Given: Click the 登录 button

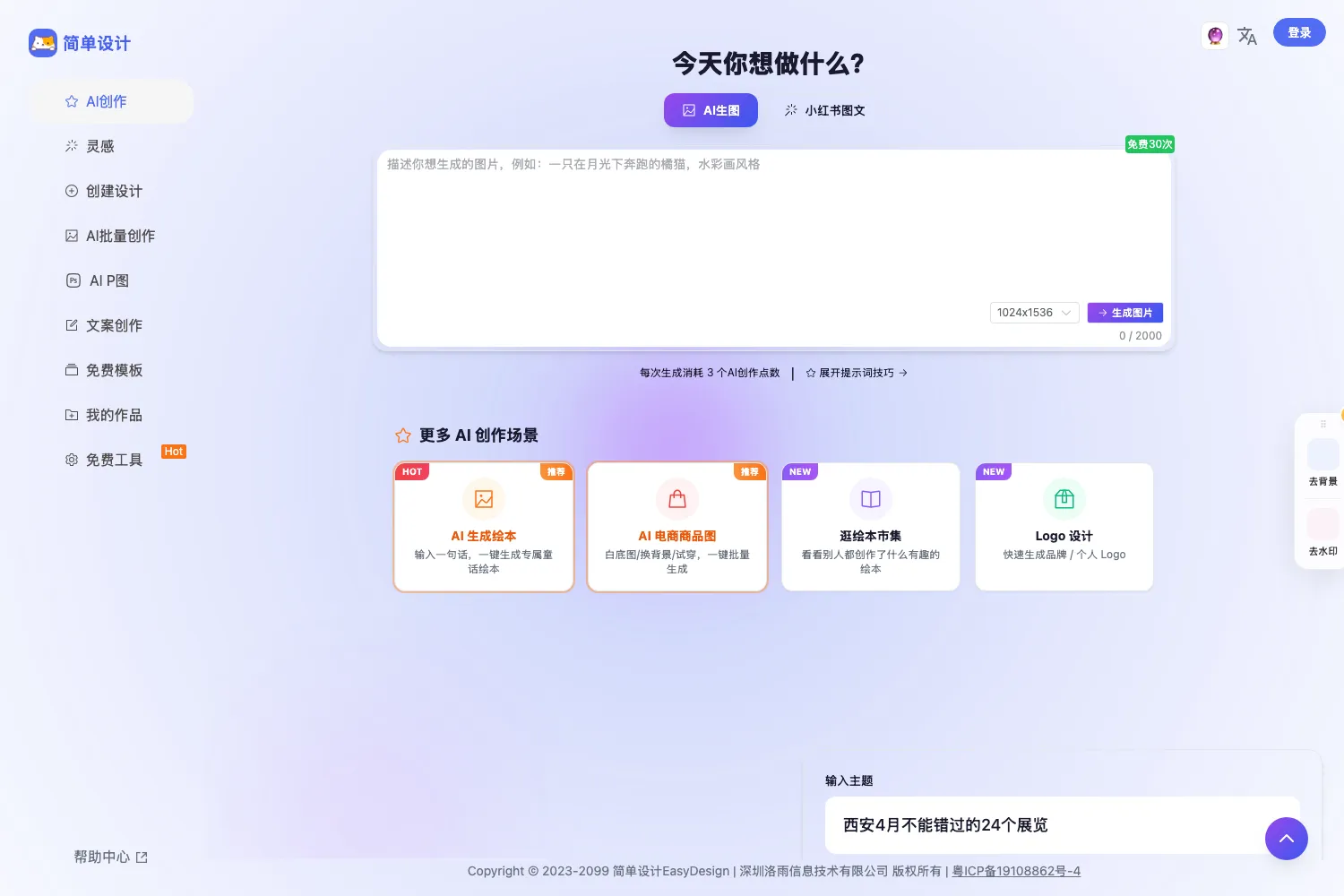Looking at the screenshot, I should pyautogui.click(x=1299, y=32).
